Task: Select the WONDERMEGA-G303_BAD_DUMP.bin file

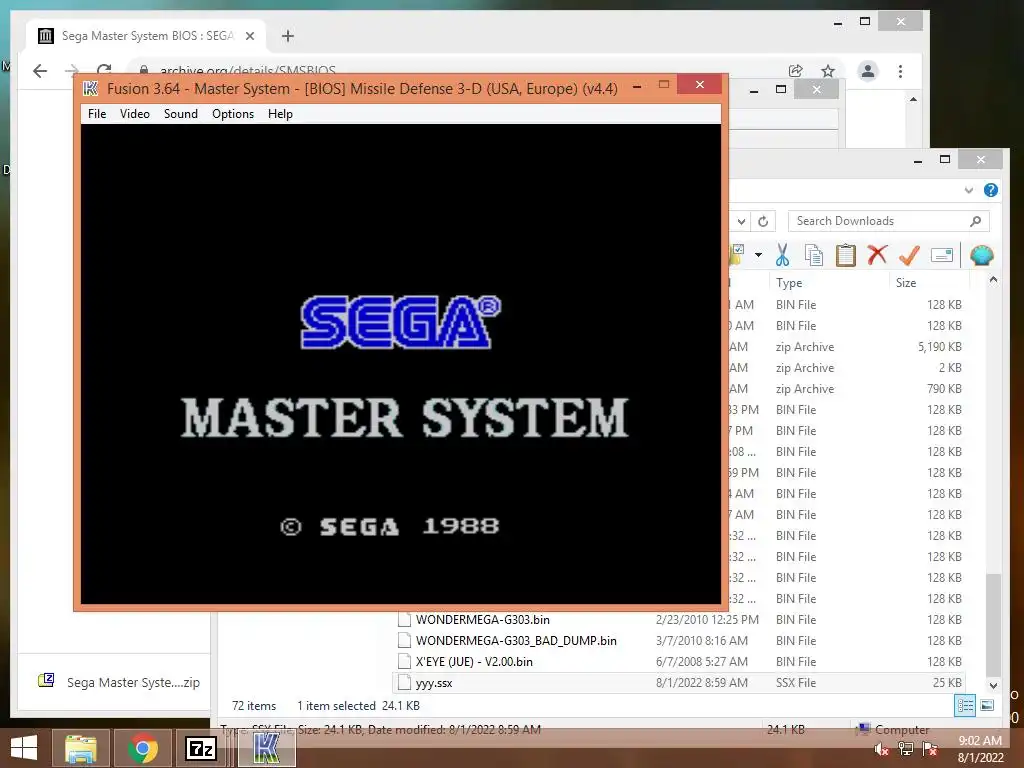Action: tap(516, 641)
